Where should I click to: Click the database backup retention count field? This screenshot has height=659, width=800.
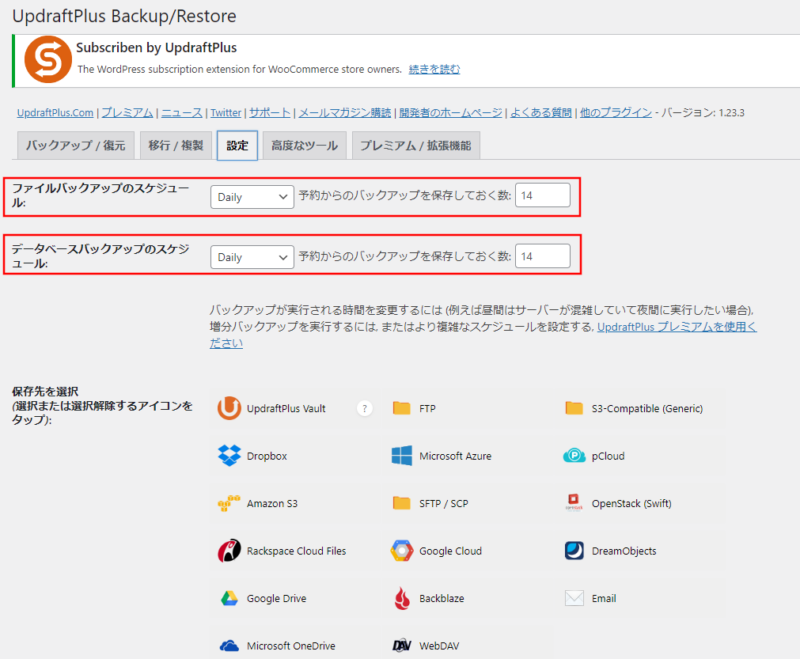542,257
